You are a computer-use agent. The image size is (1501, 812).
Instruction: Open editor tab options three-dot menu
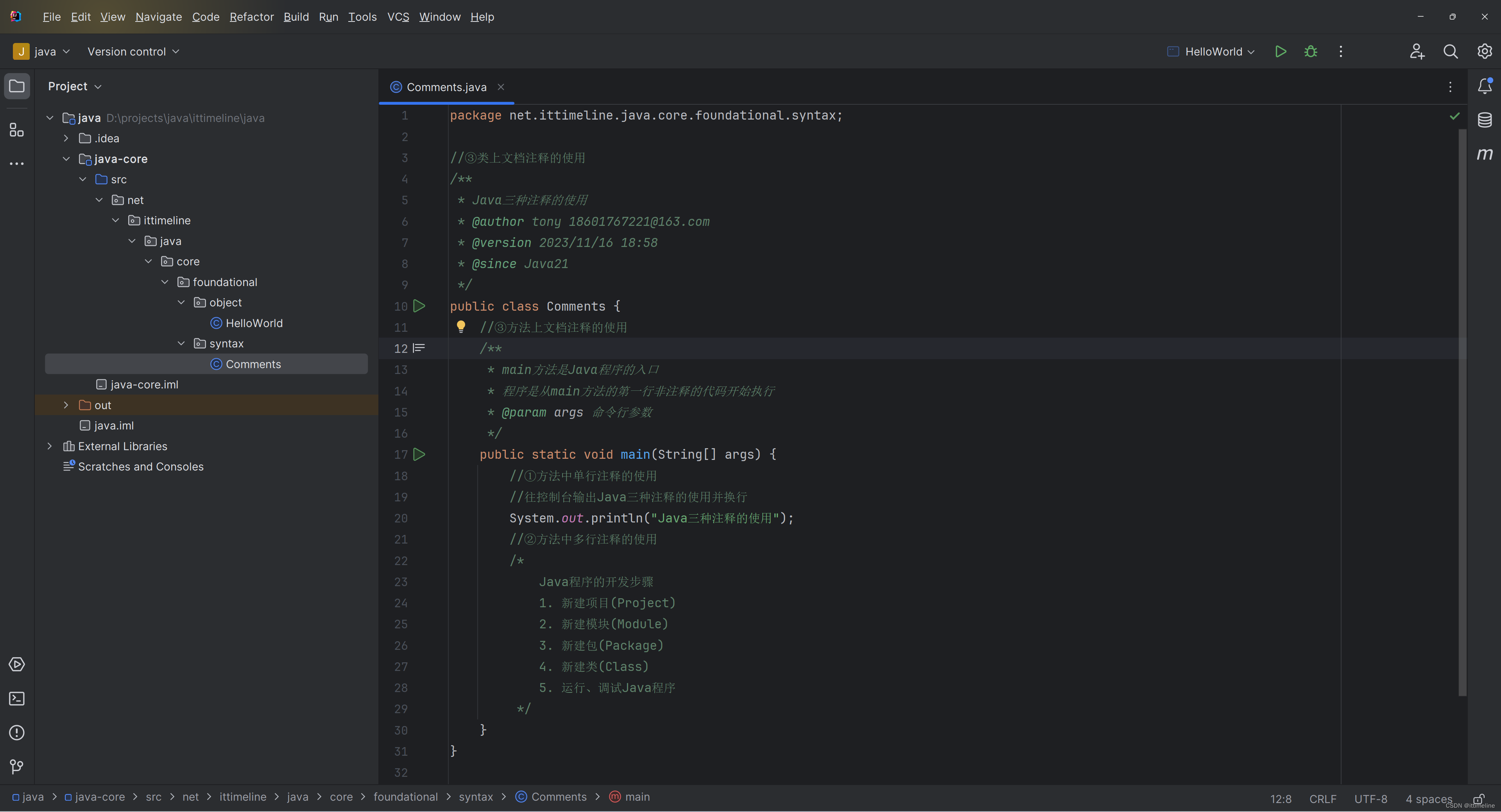(x=1450, y=87)
